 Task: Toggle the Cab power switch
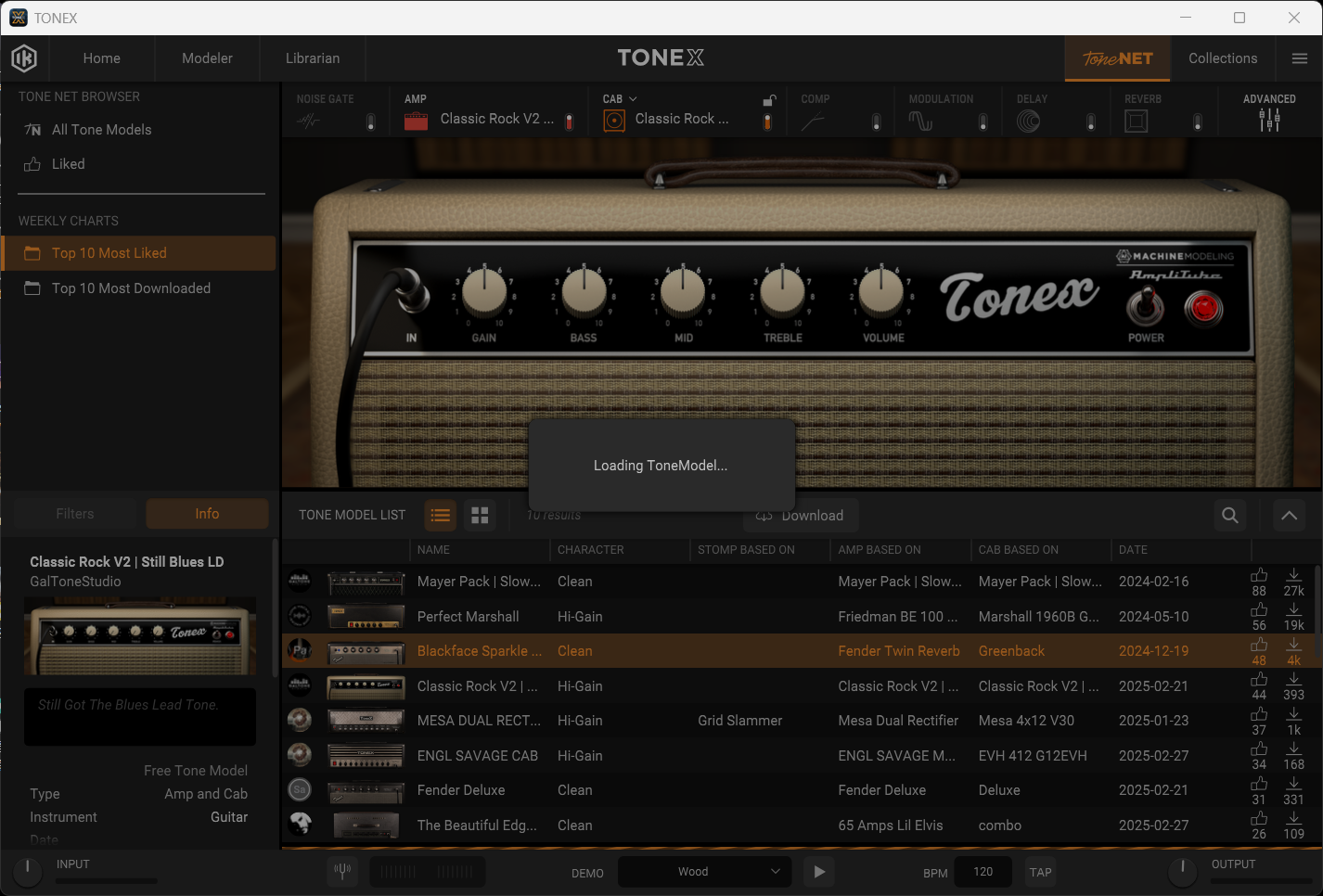pyautogui.click(x=767, y=122)
